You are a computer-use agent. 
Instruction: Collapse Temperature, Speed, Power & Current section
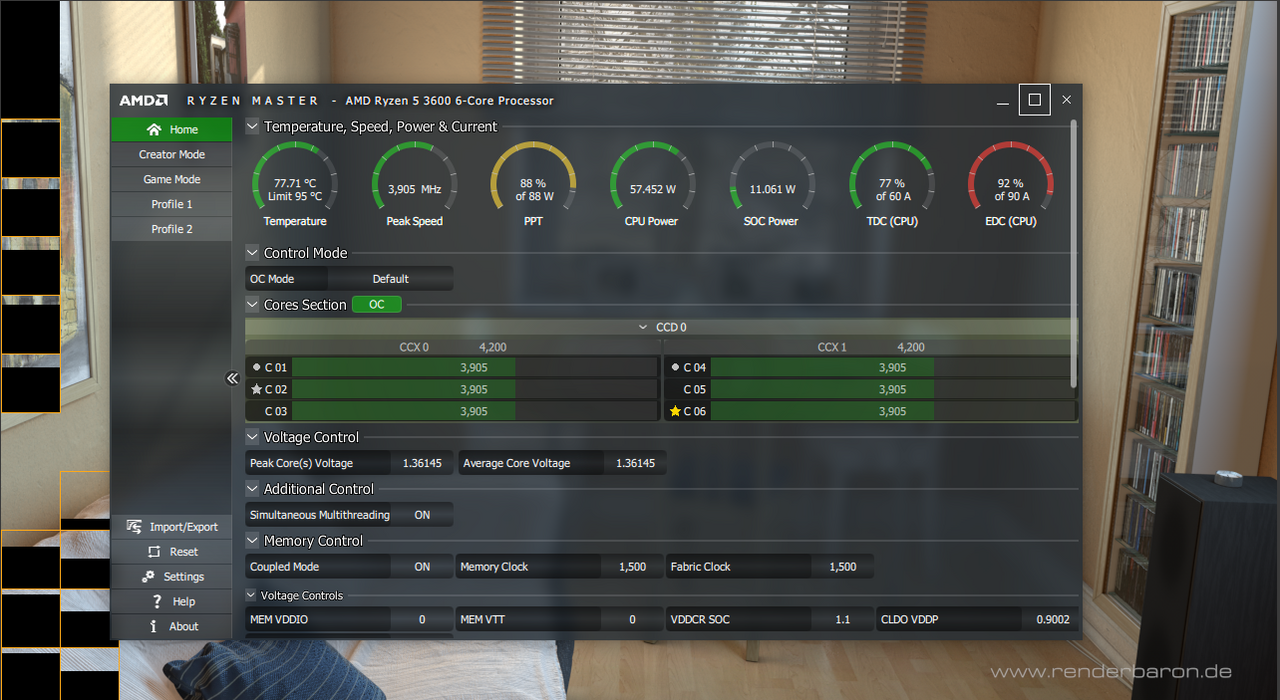click(x=252, y=127)
